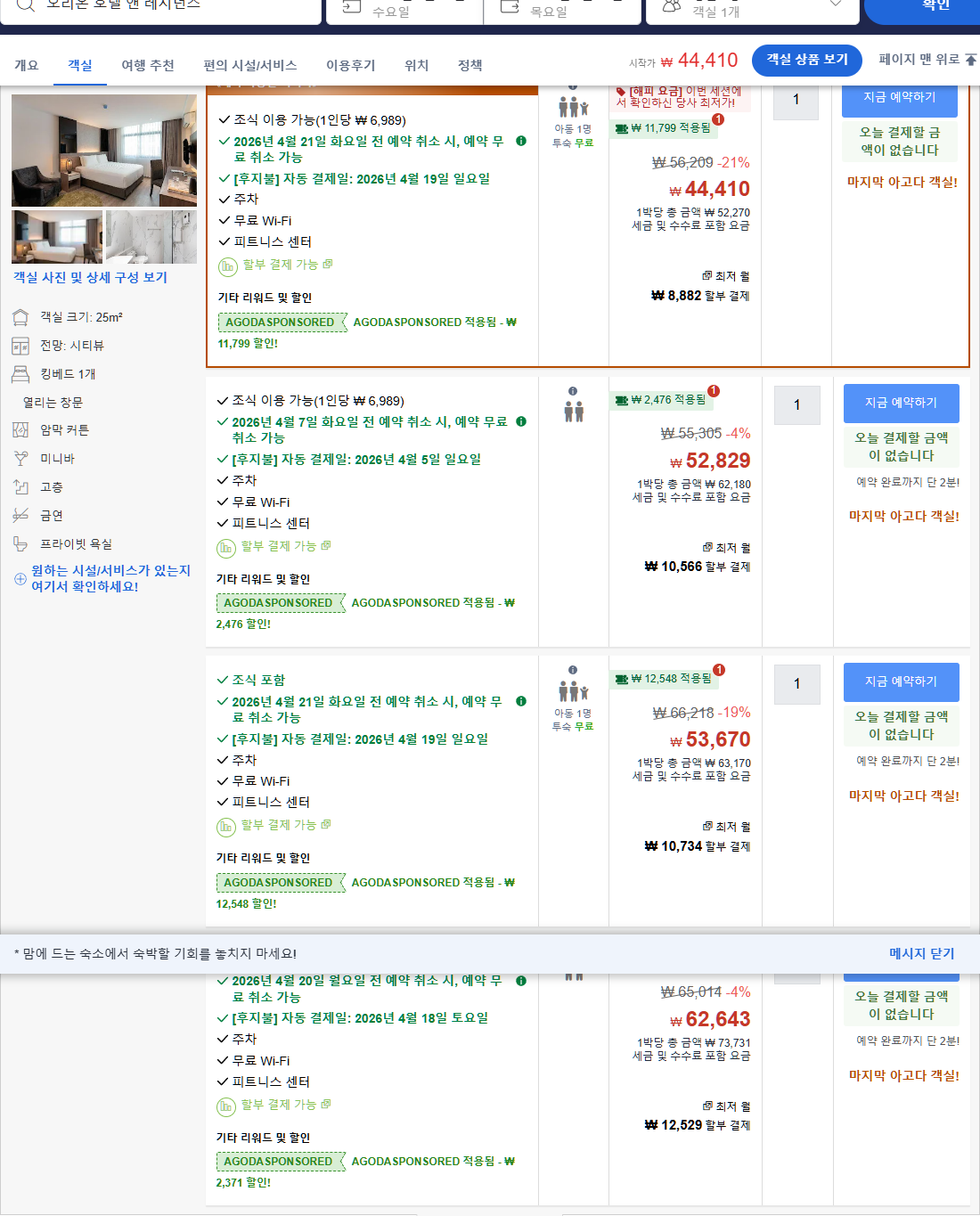Open the 정책 tab
This screenshot has height=1216, width=980.
470,64
